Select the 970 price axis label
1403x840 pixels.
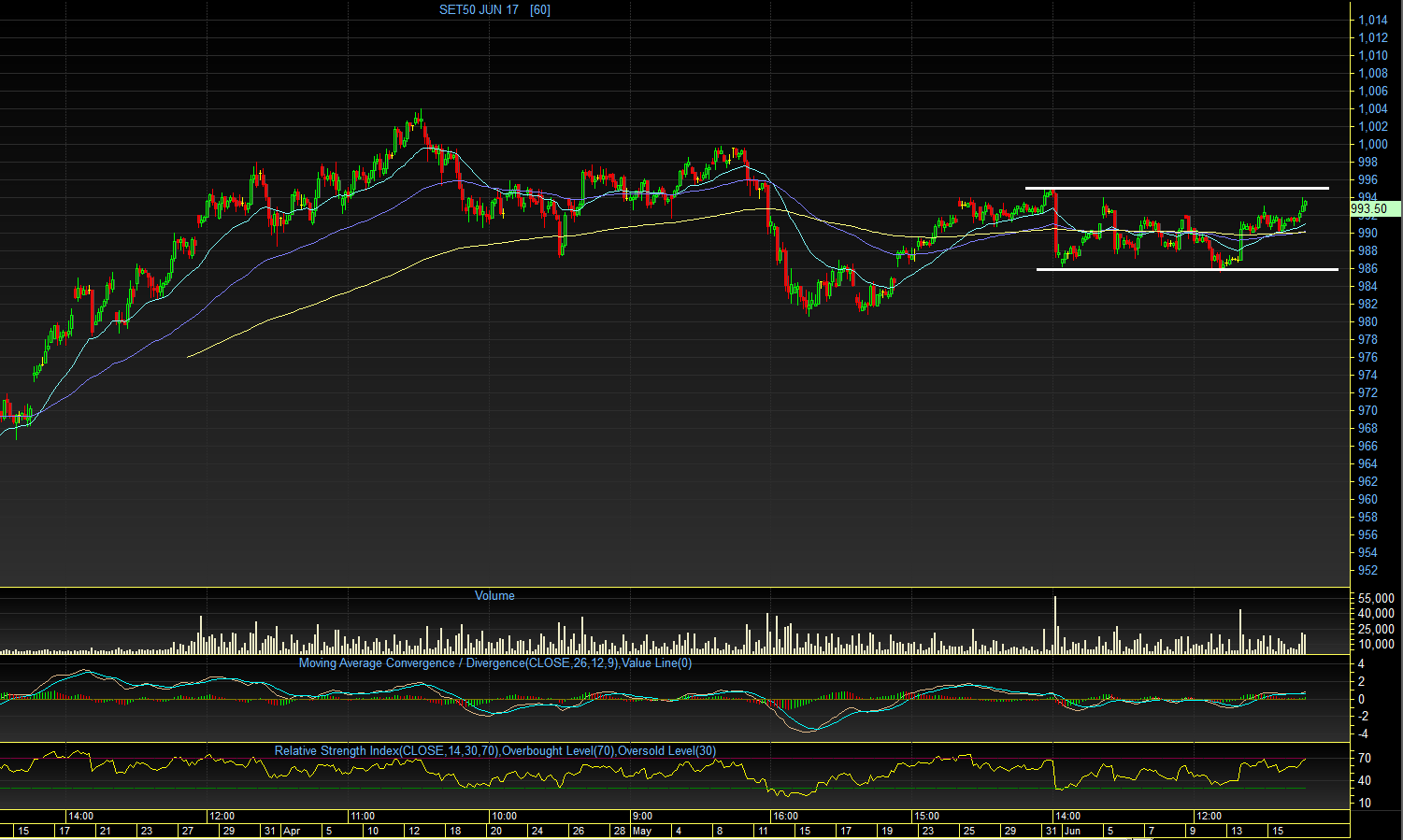(x=1367, y=410)
